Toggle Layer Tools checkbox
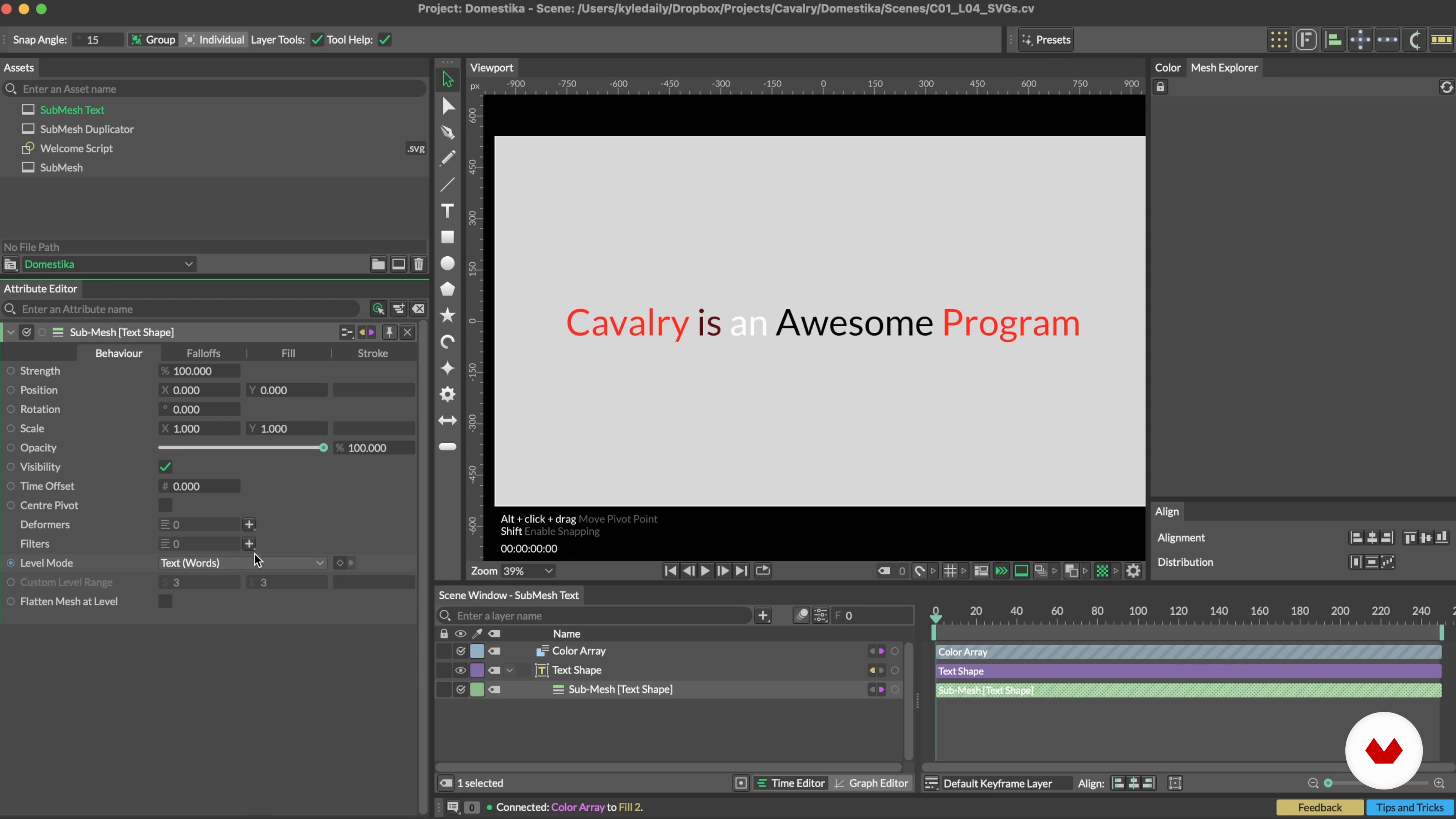1456x819 pixels. pos(317,39)
